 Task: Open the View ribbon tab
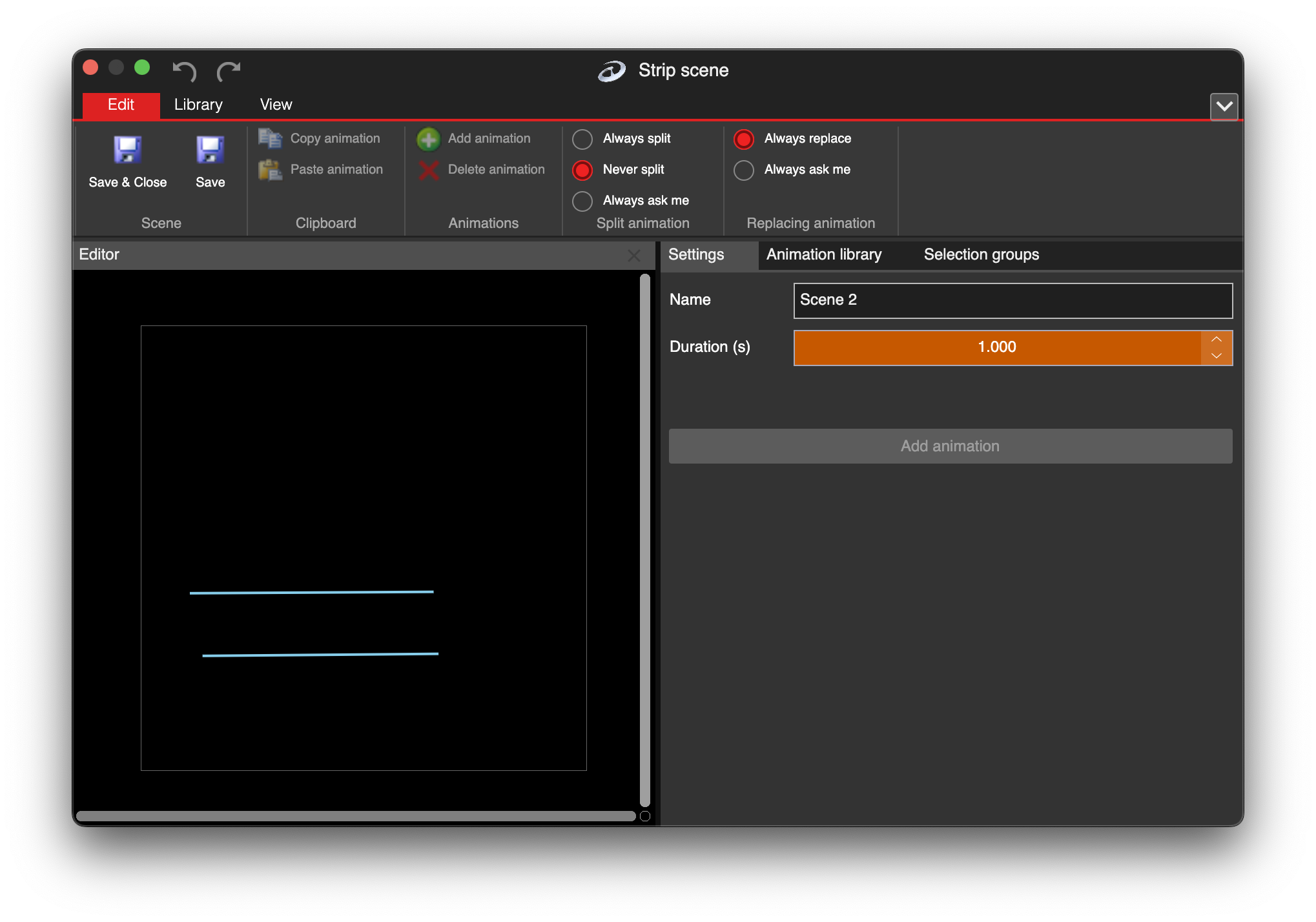pyautogui.click(x=276, y=105)
